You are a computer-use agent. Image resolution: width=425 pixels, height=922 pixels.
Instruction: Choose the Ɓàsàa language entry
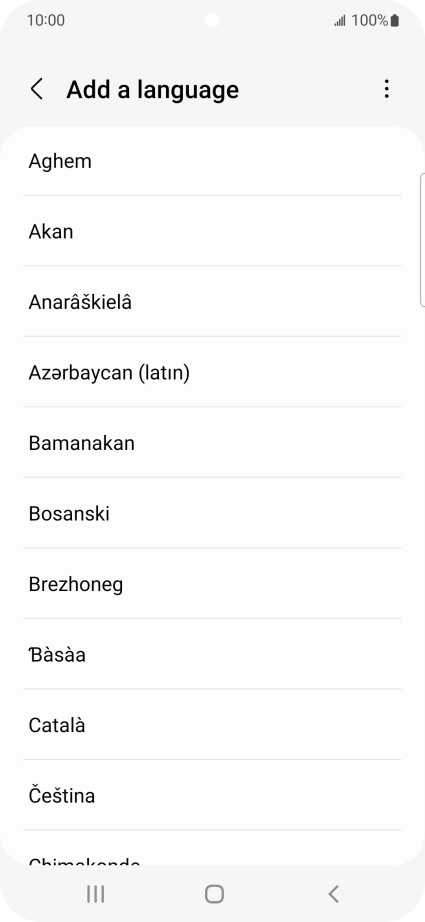point(212,654)
